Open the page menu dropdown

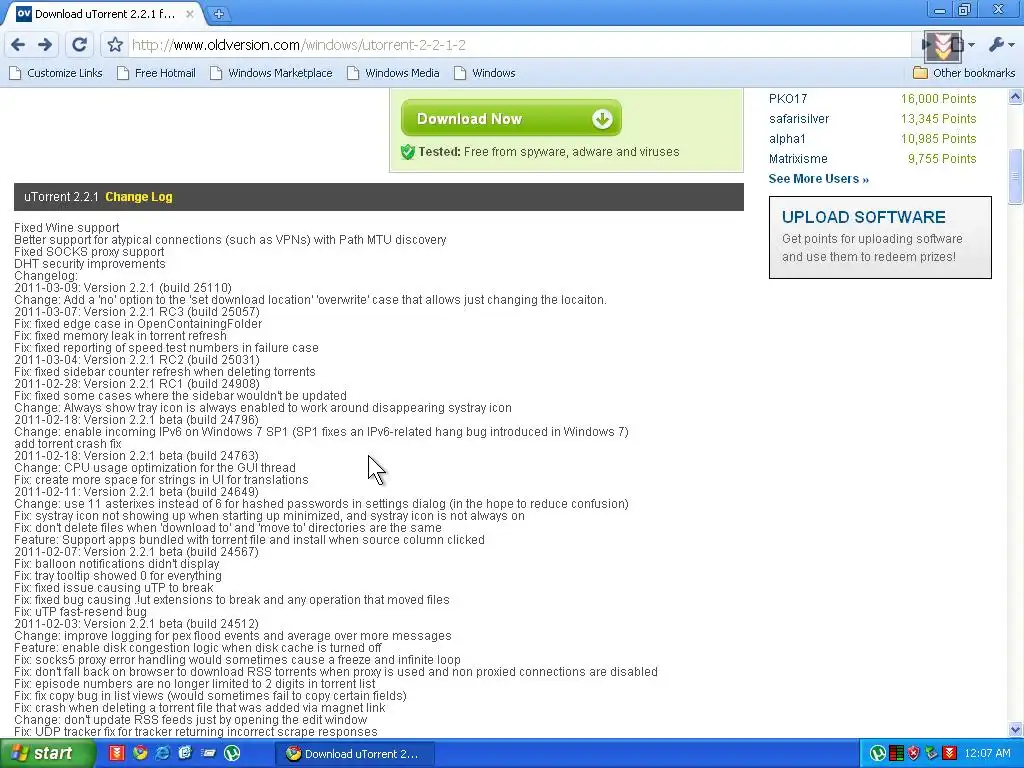tap(963, 44)
